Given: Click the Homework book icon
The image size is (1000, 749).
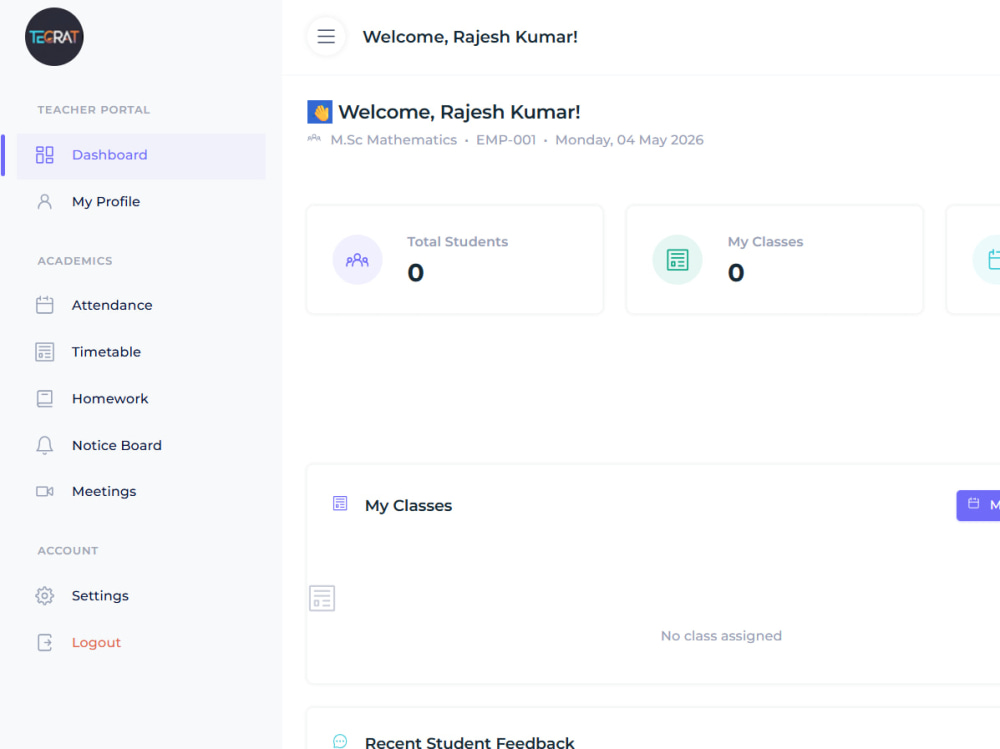Looking at the screenshot, I should click(x=45, y=399).
